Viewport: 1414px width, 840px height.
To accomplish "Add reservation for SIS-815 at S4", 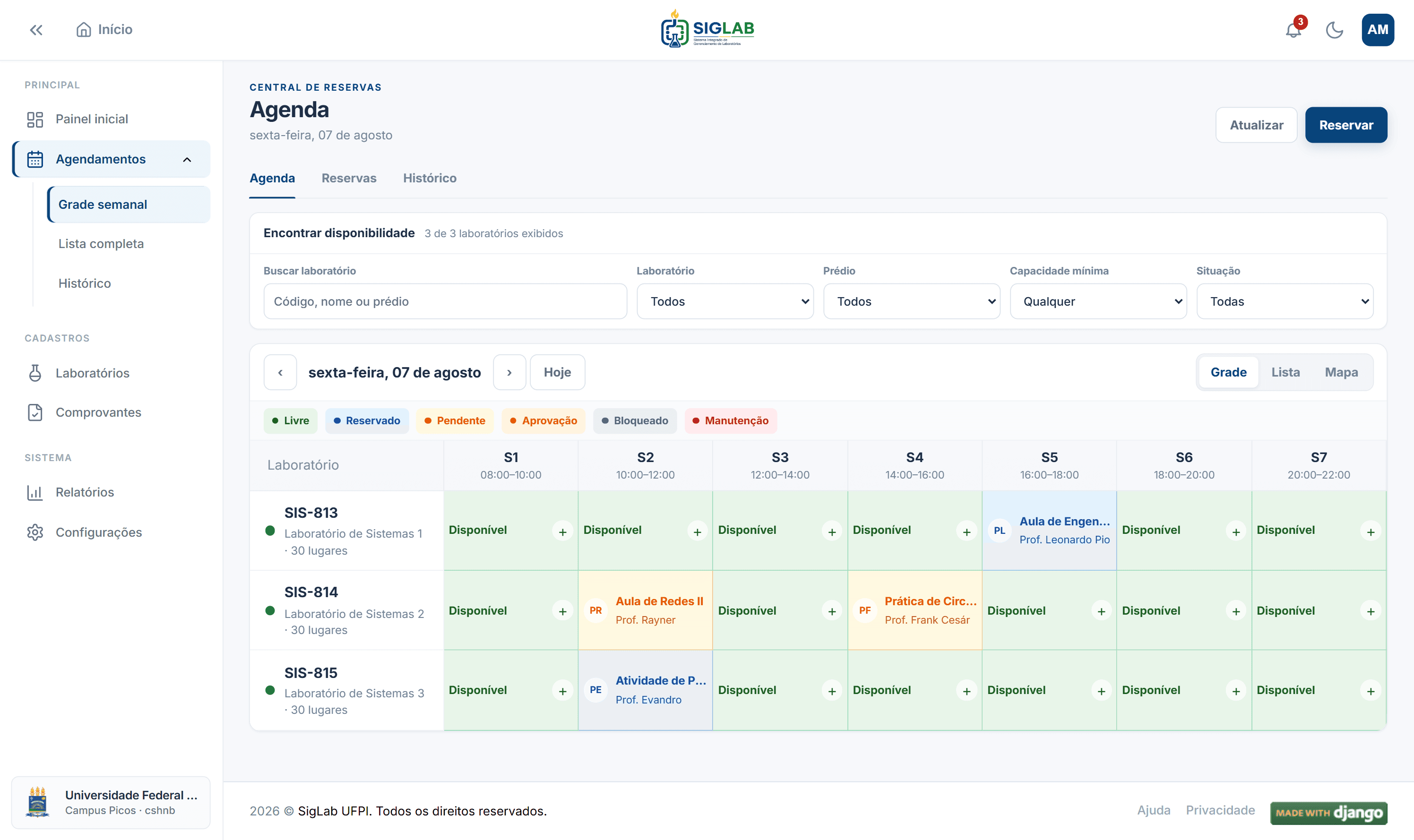I will 966,691.
